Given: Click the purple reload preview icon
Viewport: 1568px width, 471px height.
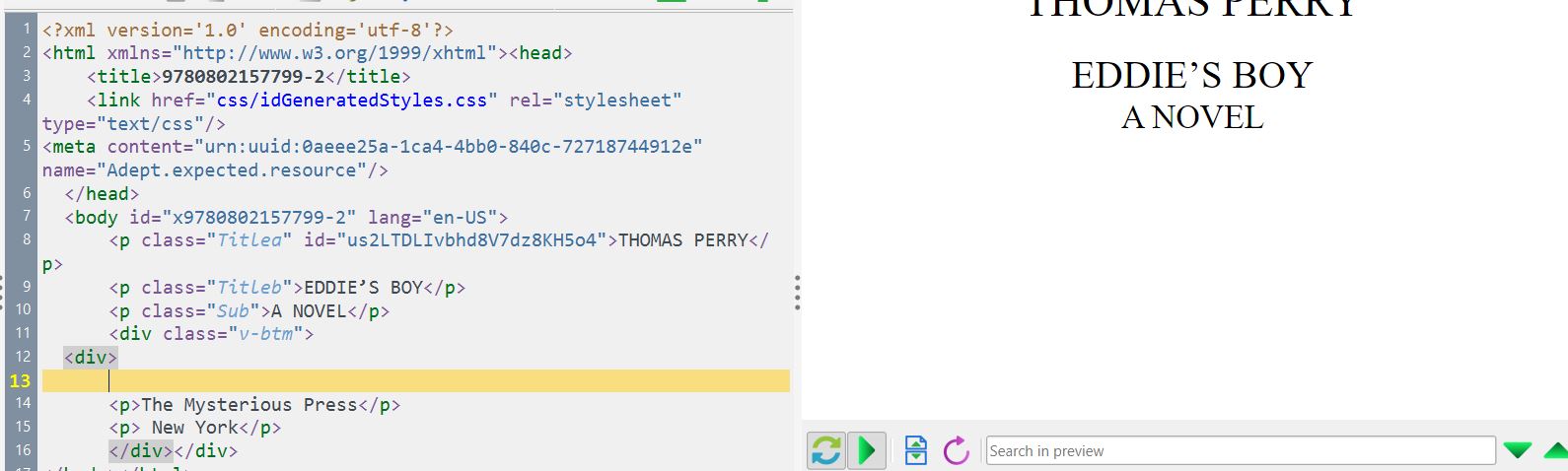Looking at the screenshot, I should click(957, 450).
